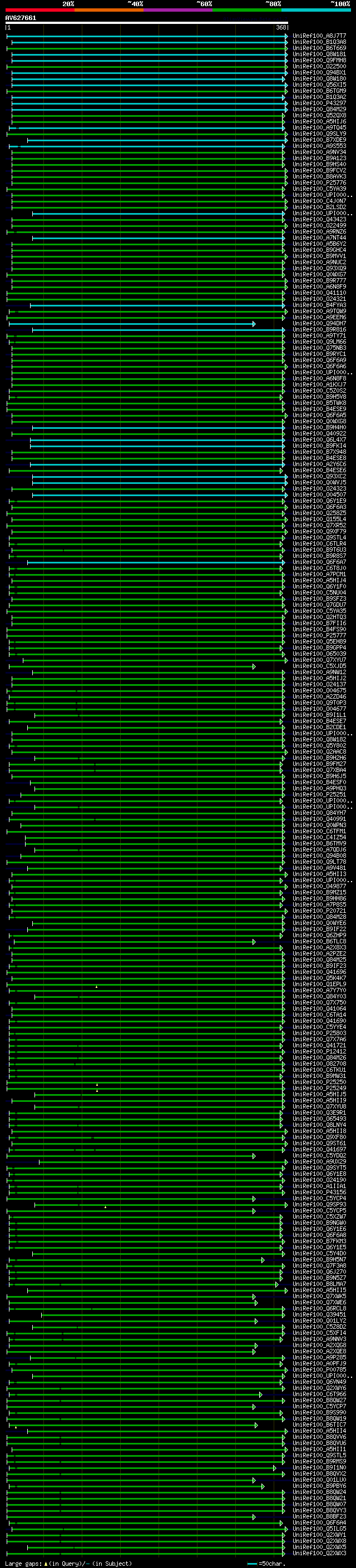Open hit UniRef100_O04675
This screenshot has width=356, height=1568.
319,691
